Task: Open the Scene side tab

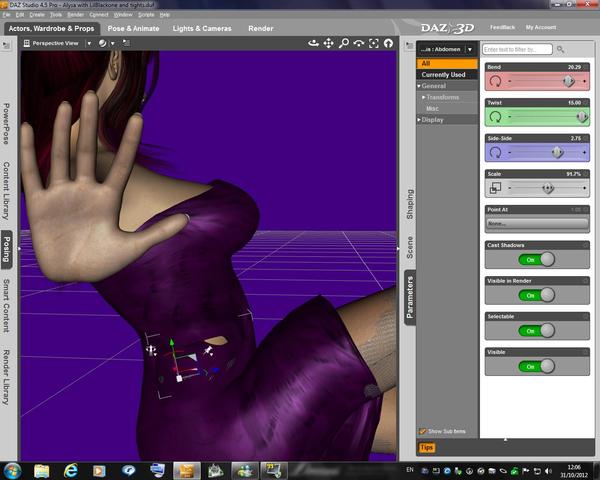Action: point(410,247)
